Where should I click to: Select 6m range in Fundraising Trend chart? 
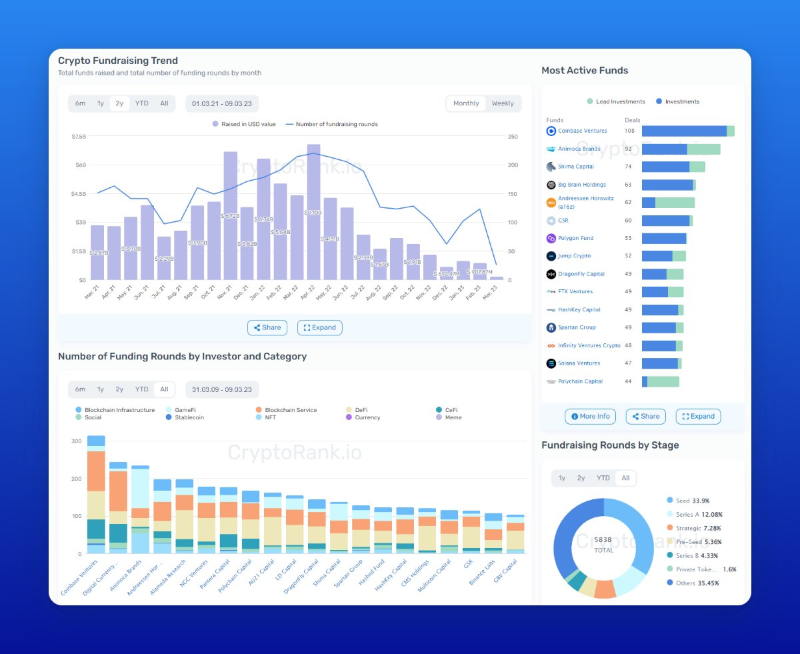click(80, 104)
